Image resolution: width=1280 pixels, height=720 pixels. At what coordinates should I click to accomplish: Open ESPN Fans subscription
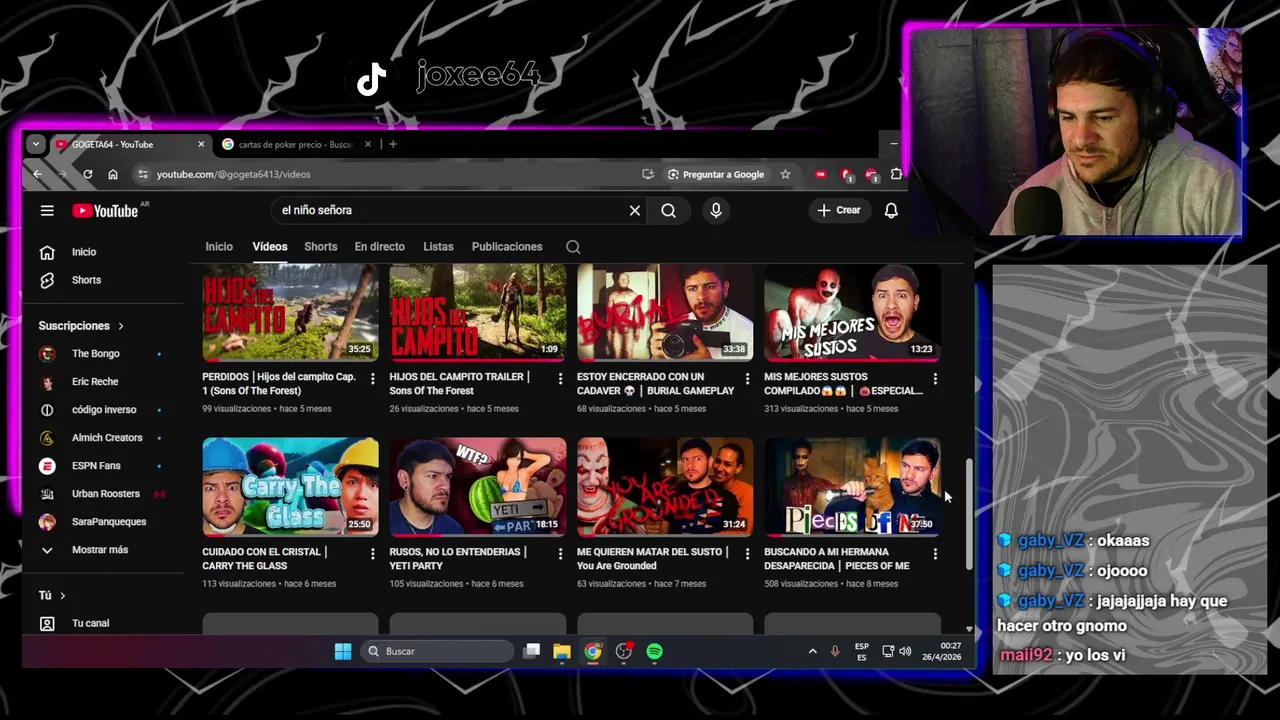coord(96,466)
